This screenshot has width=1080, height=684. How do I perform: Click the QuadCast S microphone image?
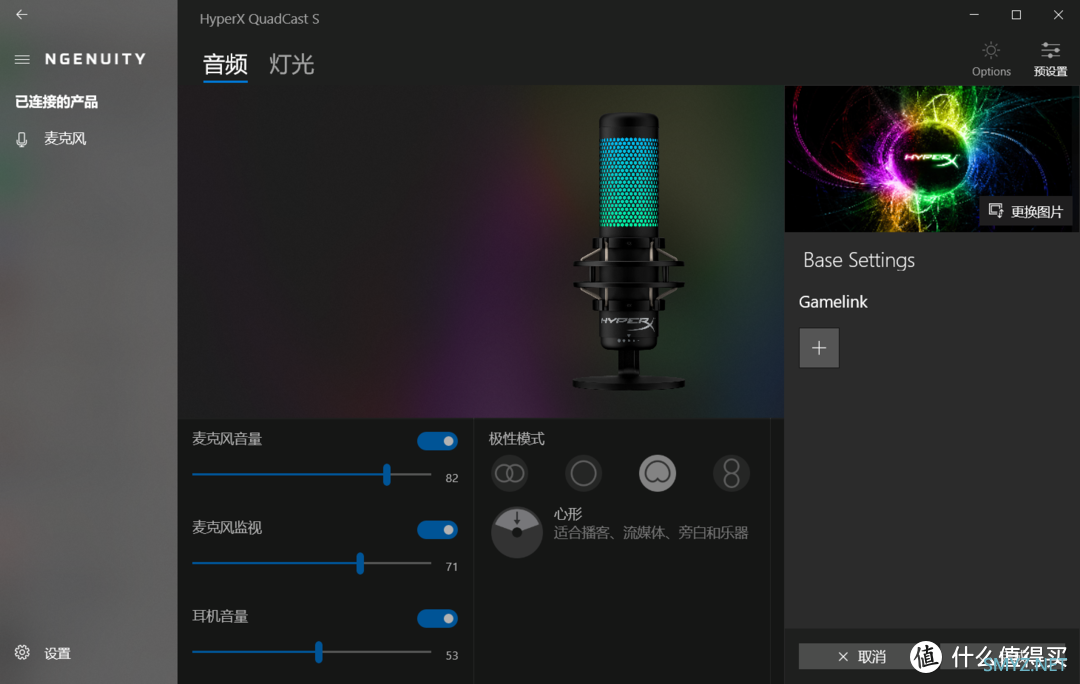(629, 251)
